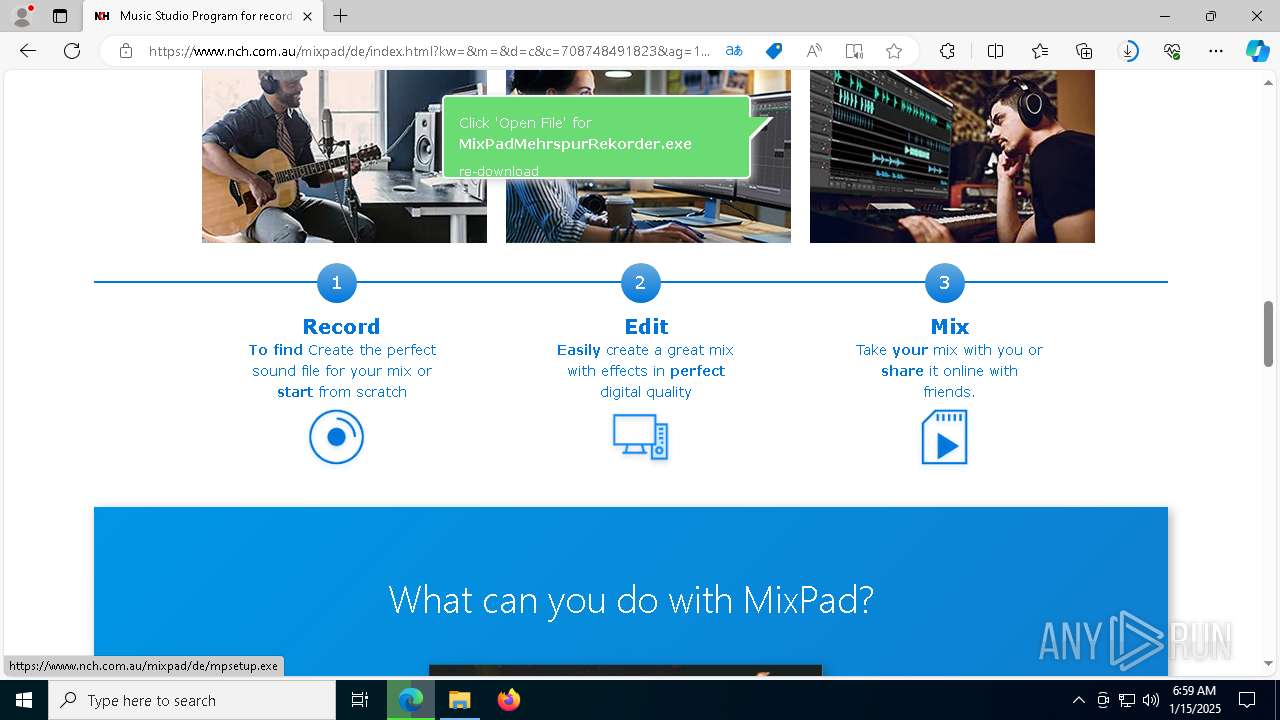1280x720 pixels.
Task: Click the media card play Mix icon
Action: 944,437
